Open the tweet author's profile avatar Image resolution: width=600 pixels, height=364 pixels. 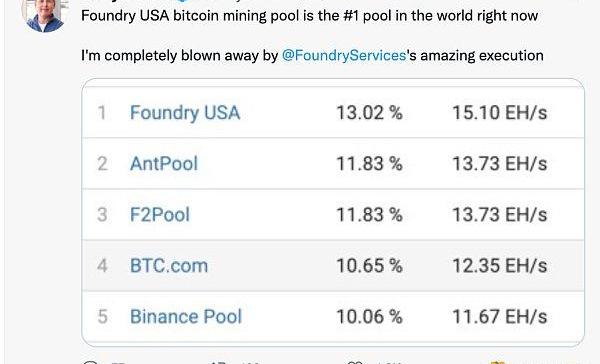click(44, 15)
